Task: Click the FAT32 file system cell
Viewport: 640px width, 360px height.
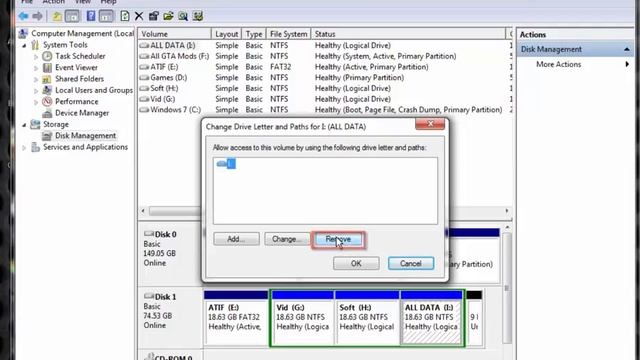Action: [280, 67]
